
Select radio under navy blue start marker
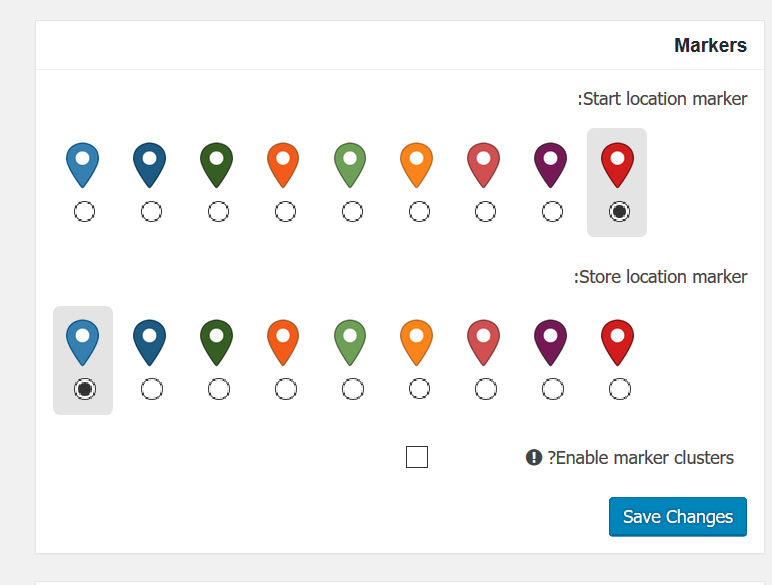tap(151, 212)
